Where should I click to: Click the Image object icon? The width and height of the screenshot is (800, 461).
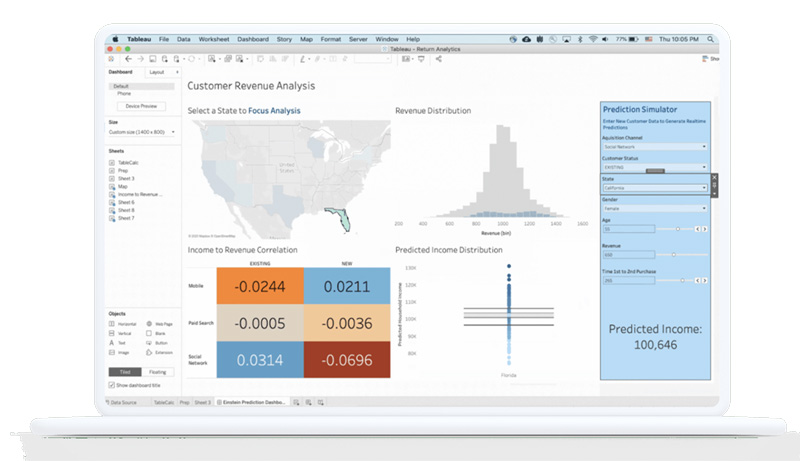112,352
